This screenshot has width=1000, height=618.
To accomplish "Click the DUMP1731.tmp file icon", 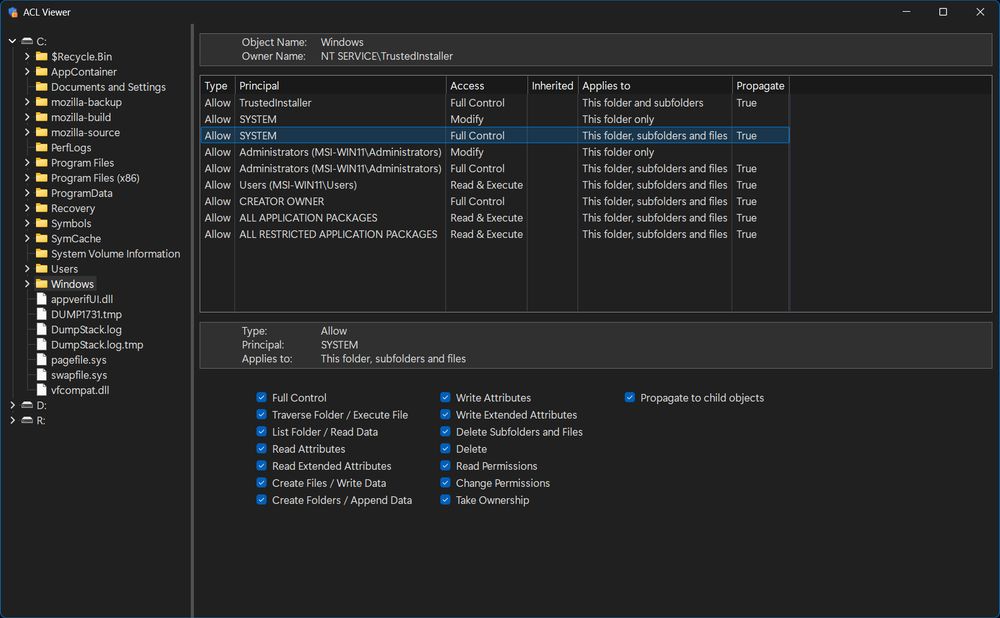I will 41,314.
